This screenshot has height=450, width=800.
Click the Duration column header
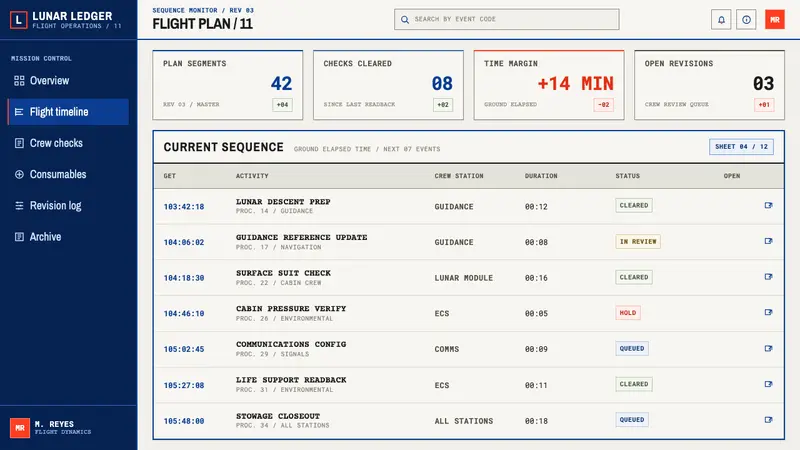[x=541, y=176]
